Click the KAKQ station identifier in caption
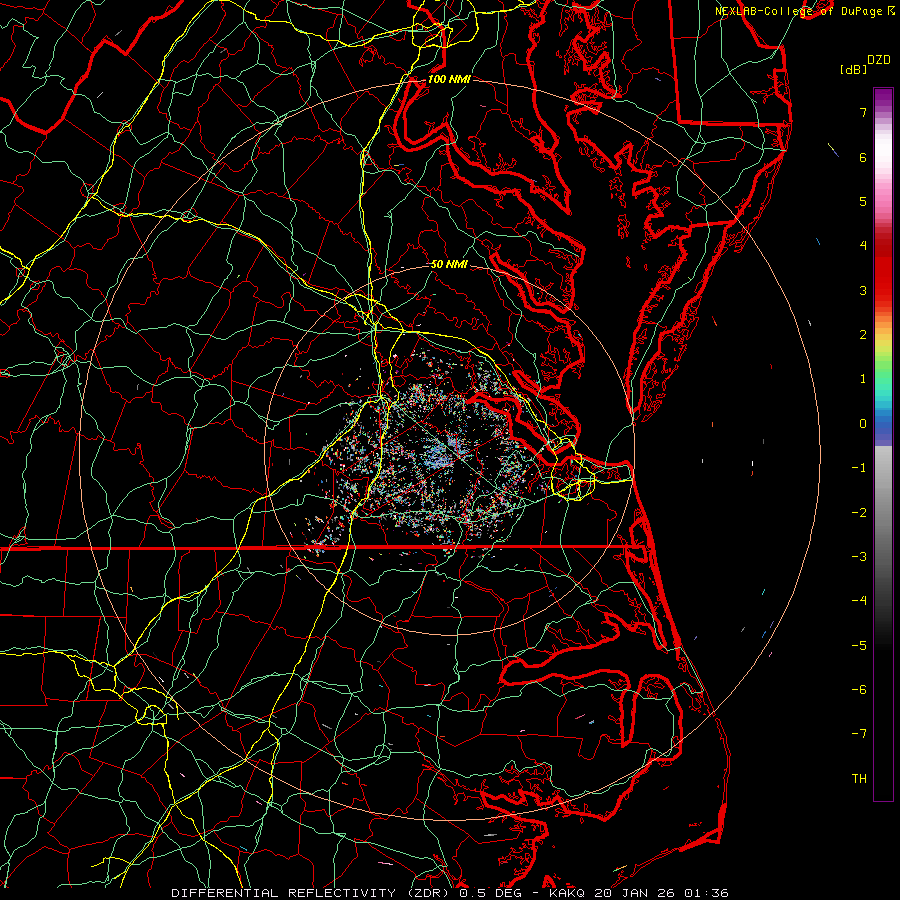This screenshot has height=900, width=900. [x=567, y=893]
